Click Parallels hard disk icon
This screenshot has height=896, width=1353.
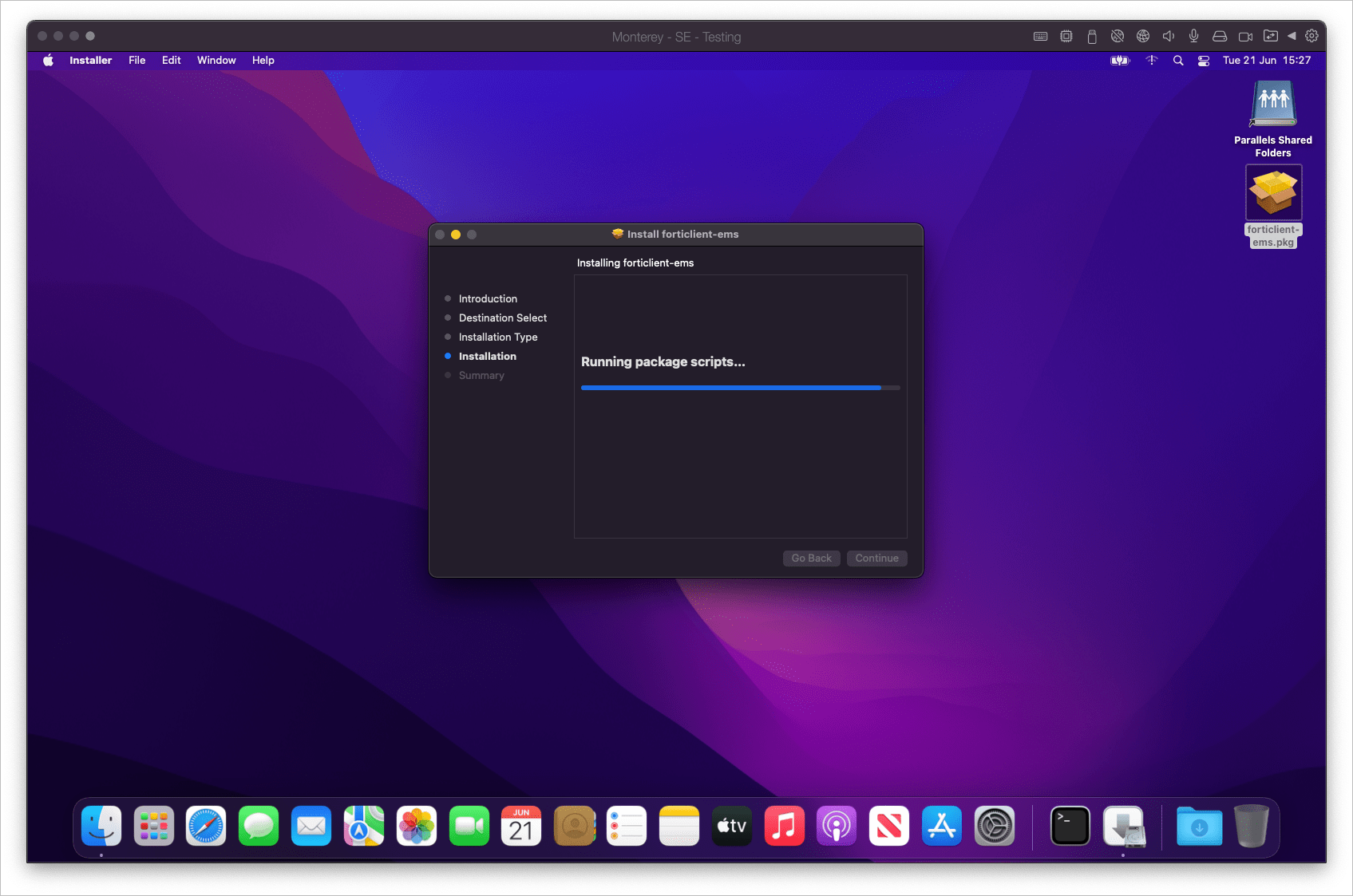pyautogui.click(x=1220, y=37)
